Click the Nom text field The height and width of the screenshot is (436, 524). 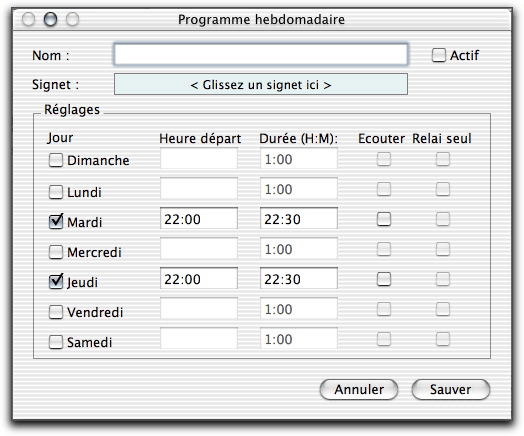click(x=261, y=54)
